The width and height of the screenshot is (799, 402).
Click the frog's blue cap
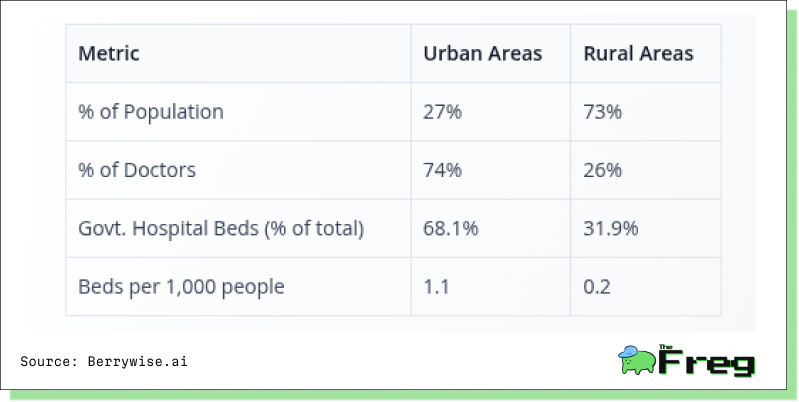(628, 352)
